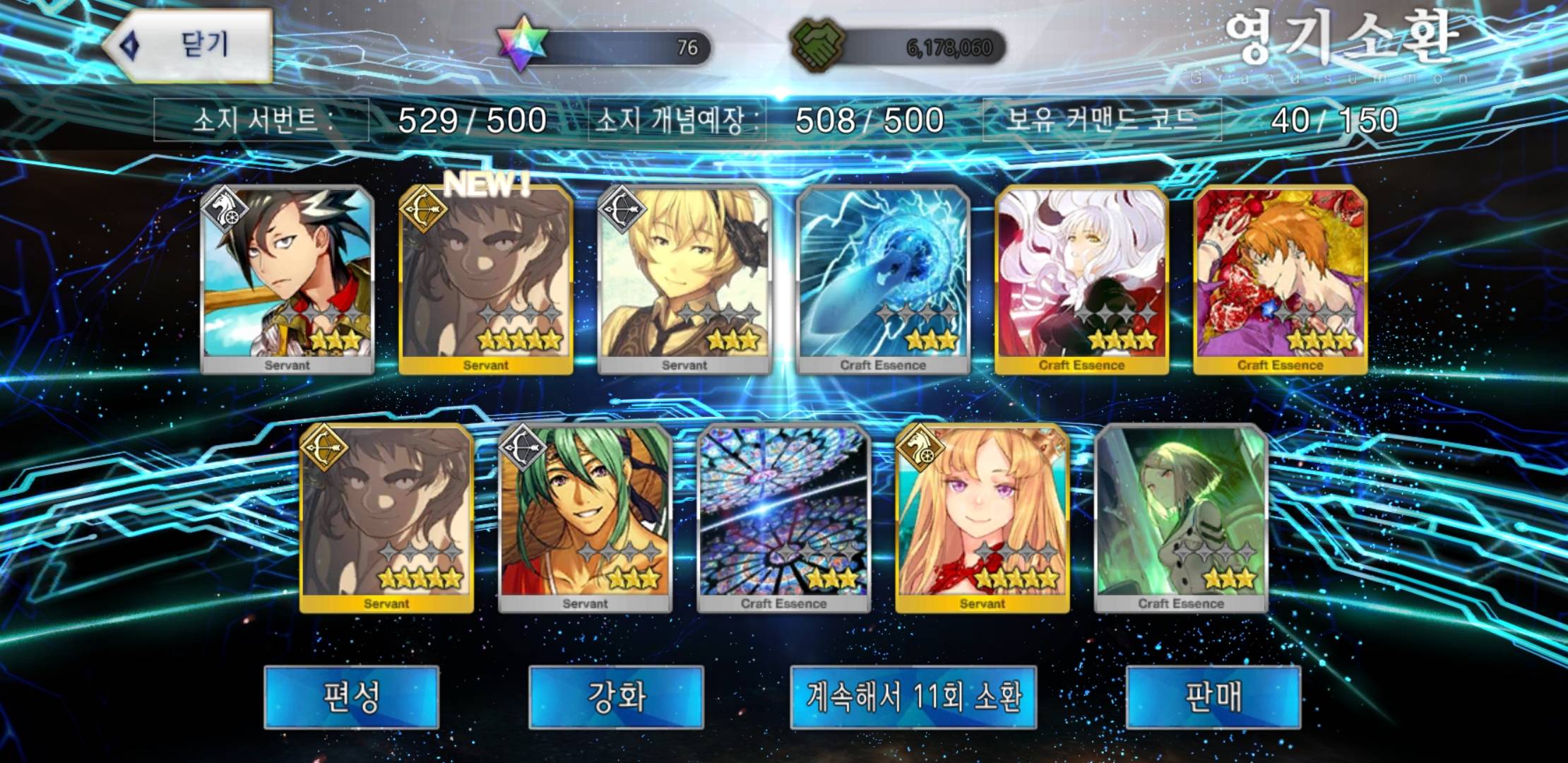
Task: Tap Archer class icon on blonde servant card
Action: pyautogui.click(x=622, y=210)
